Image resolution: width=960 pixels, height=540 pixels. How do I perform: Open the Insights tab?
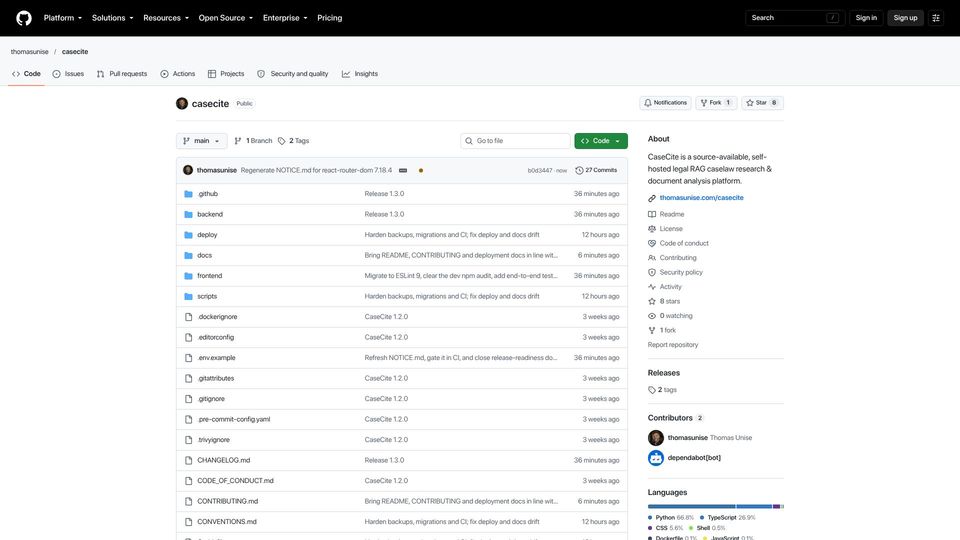click(360, 73)
